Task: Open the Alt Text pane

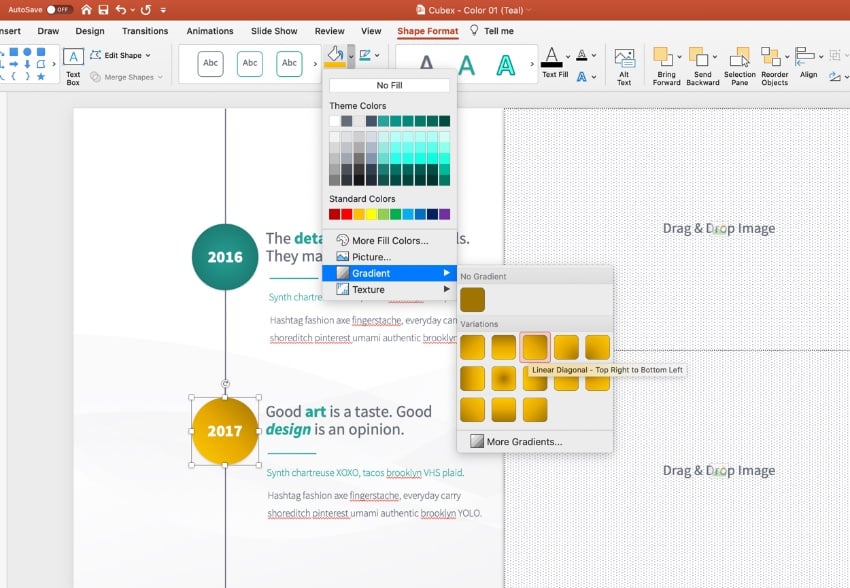Action: coord(624,66)
